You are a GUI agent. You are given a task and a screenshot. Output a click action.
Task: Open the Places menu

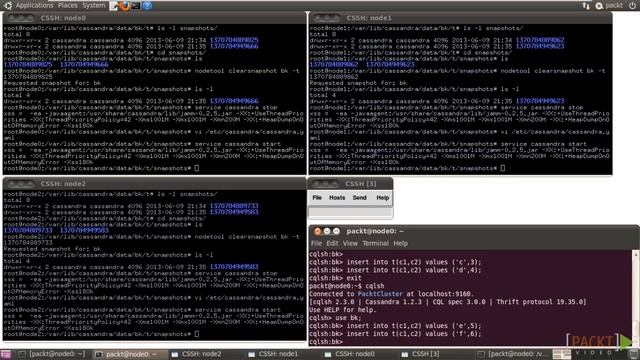tap(67, 5)
